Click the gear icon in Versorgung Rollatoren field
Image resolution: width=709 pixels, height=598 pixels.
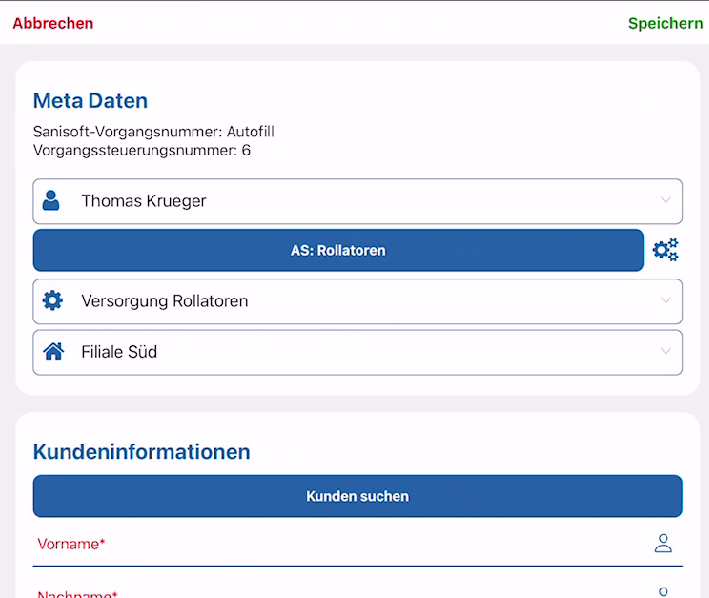52,301
